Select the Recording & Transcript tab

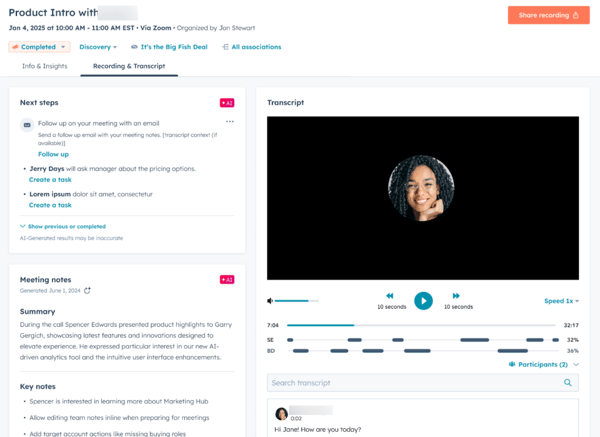coord(129,66)
